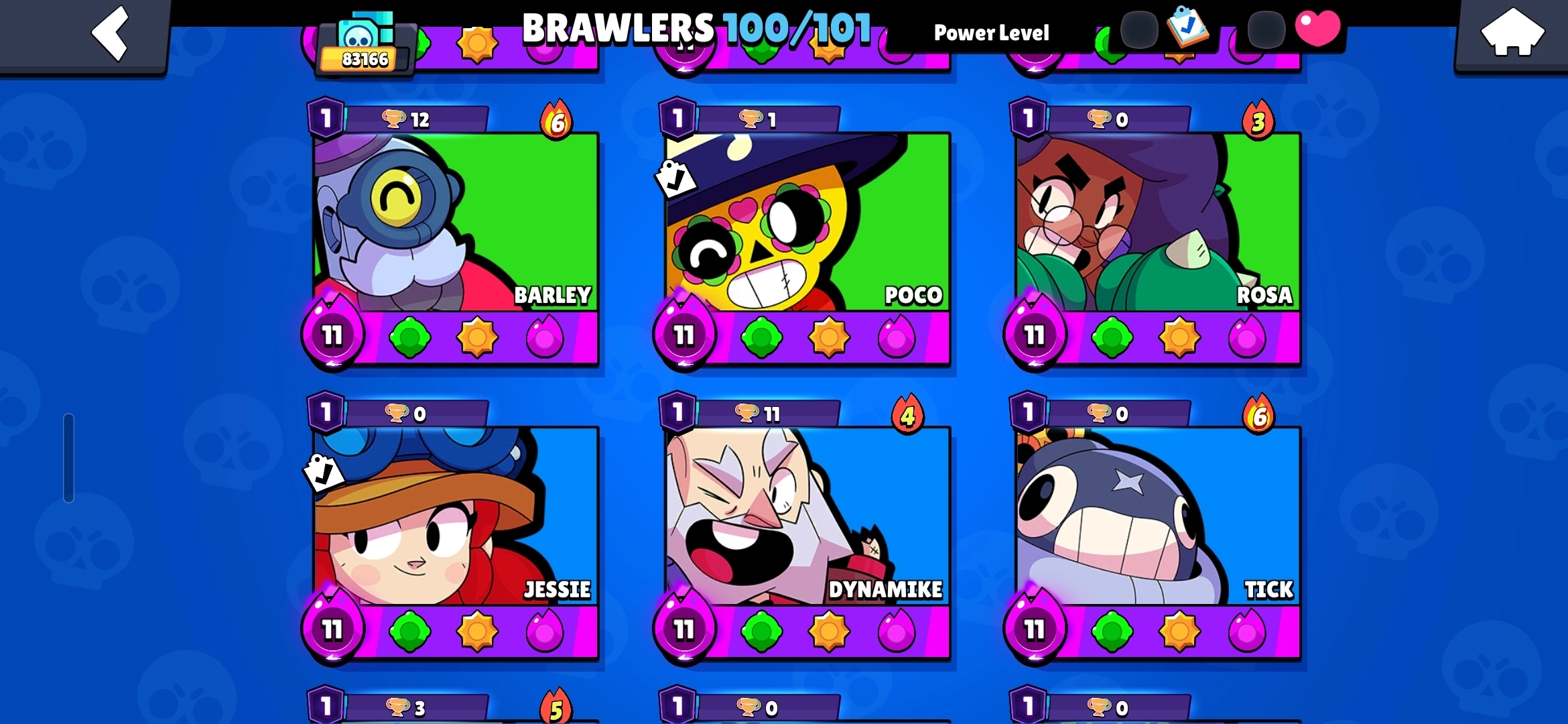Tap Tick's level 11 power badge
Viewport: 1568px width, 724px height.
click(1035, 627)
